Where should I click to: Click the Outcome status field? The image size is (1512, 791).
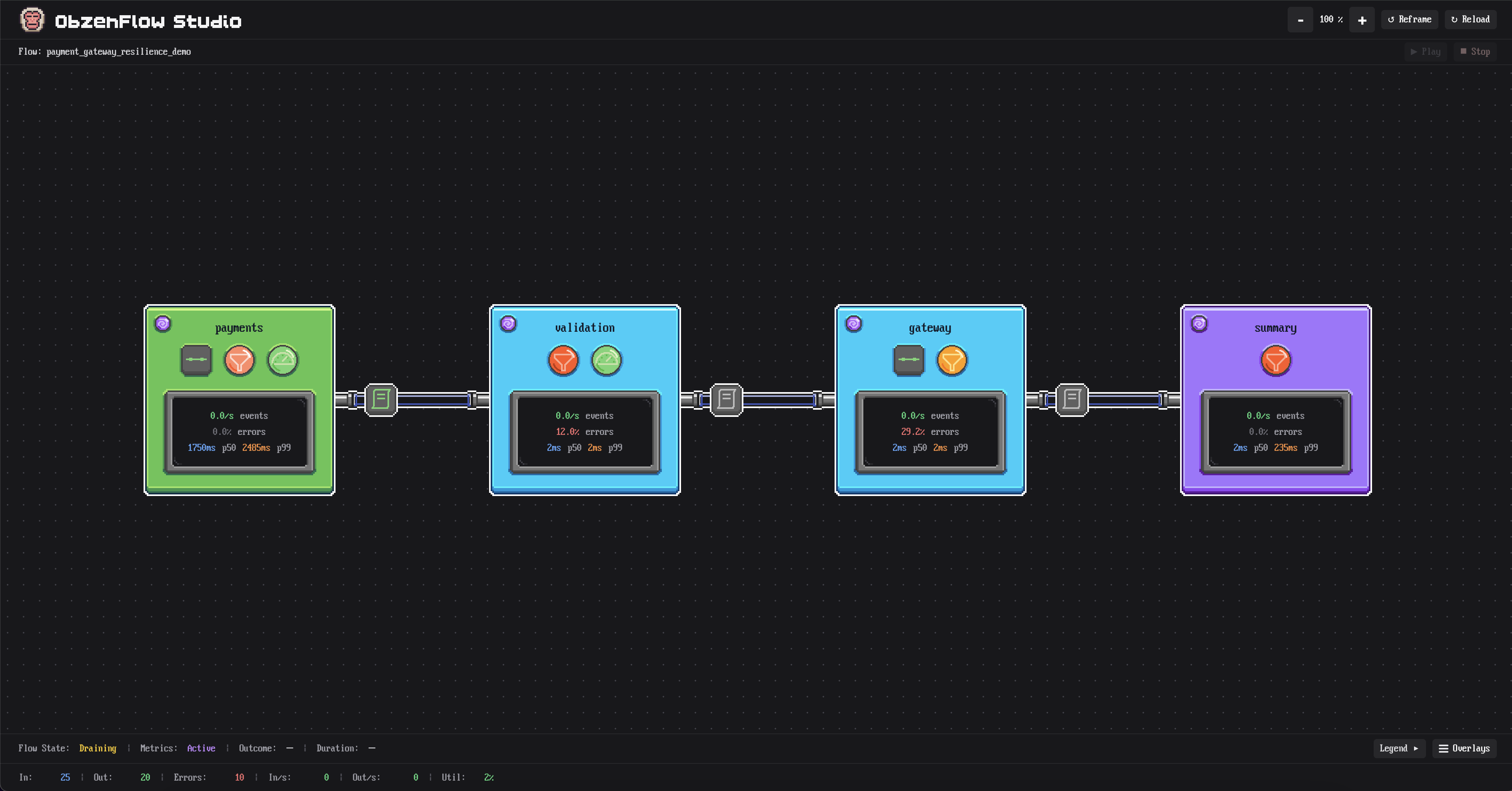(266, 748)
